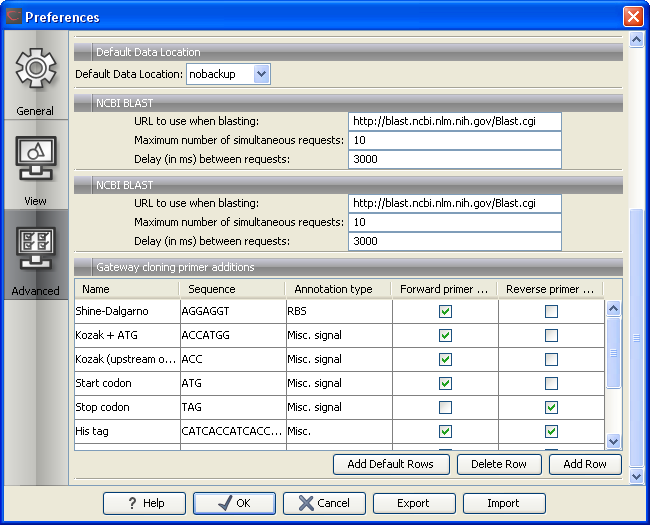Uncheck Forward primer for Start codon

click(445, 384)
